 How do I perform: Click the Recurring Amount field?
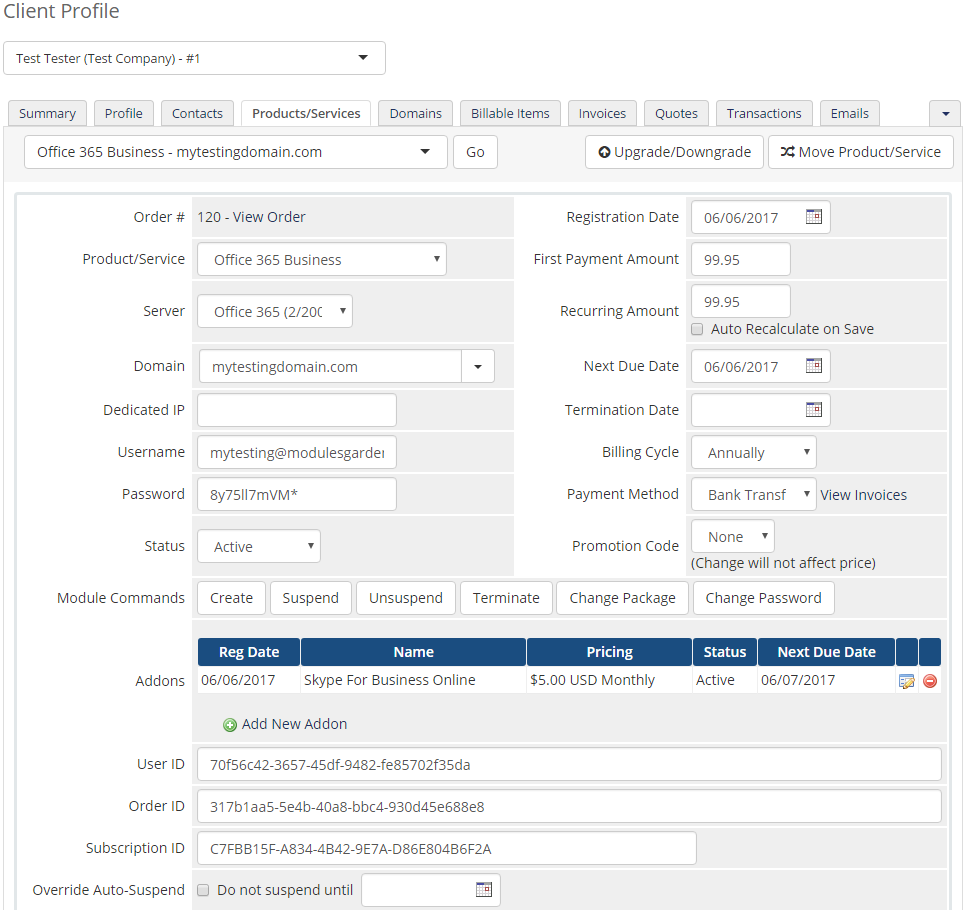point(740,301)
